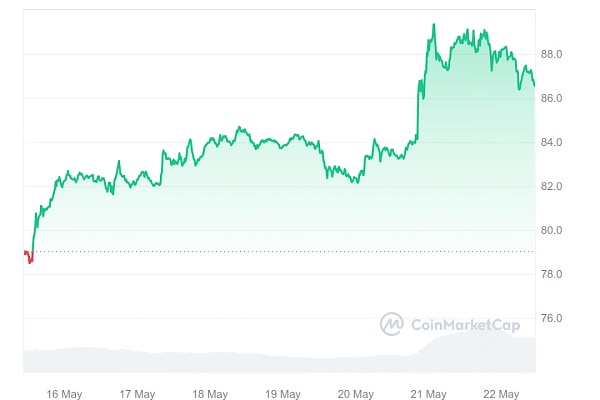This screenshot has height=400, width=600.
Task: Click the 88.0 price axis label
Action: coord(552,54)
